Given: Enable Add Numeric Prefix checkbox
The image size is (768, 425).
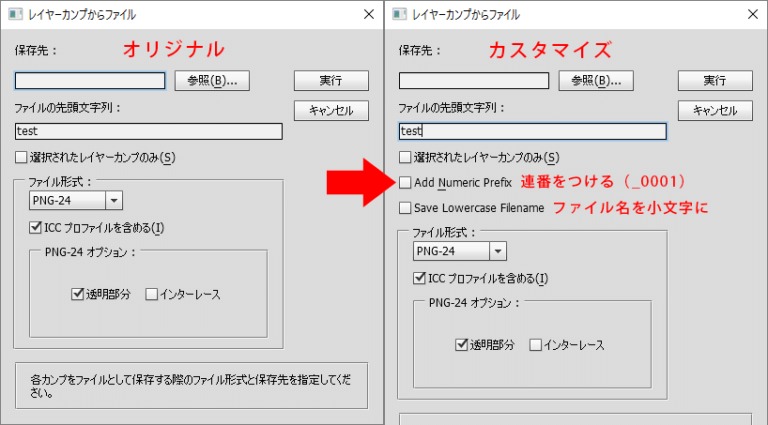Looking at the screenshot, I should point(405,183).
